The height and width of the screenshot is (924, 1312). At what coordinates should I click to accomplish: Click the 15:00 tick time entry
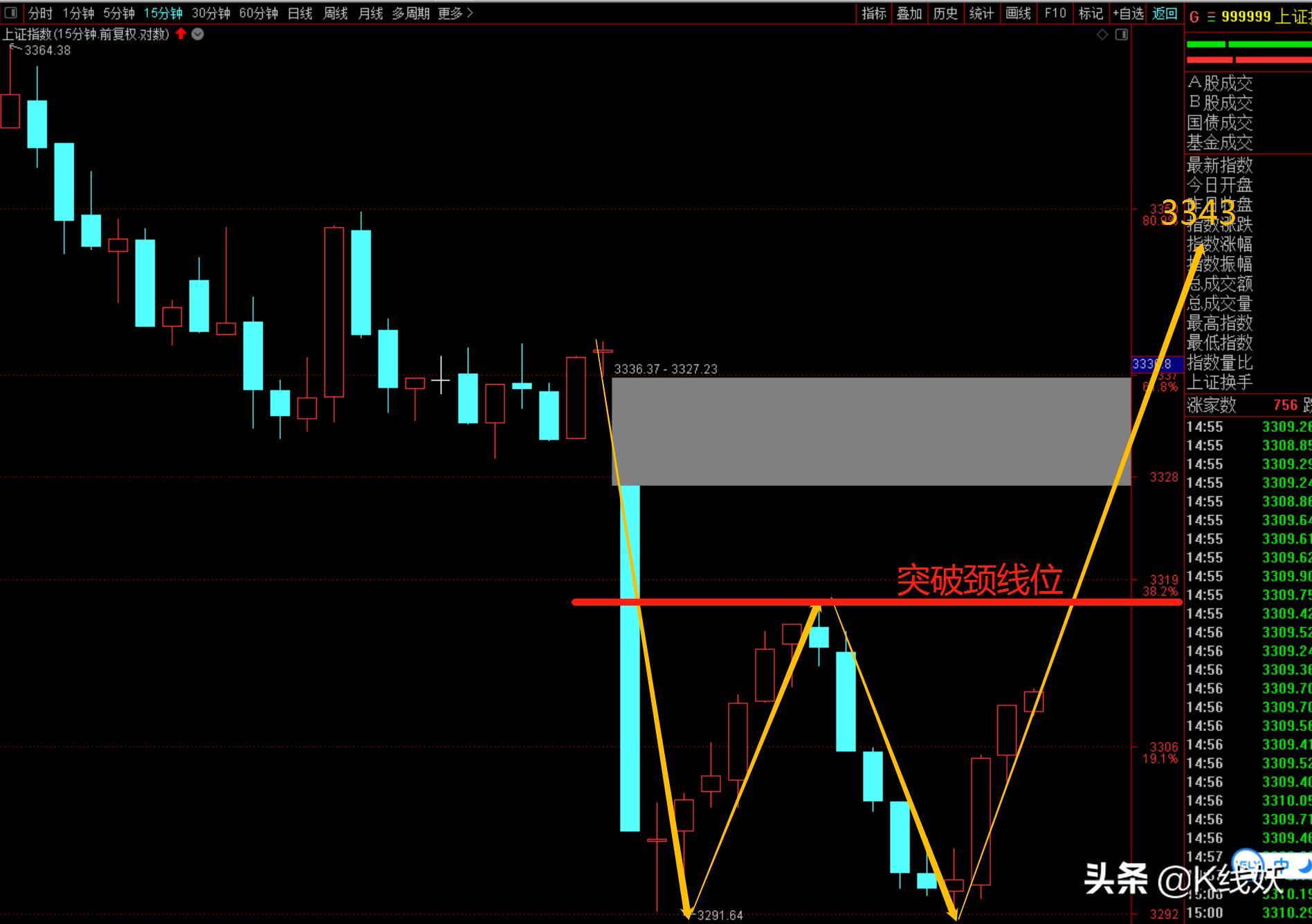(x=1205, y=913)
